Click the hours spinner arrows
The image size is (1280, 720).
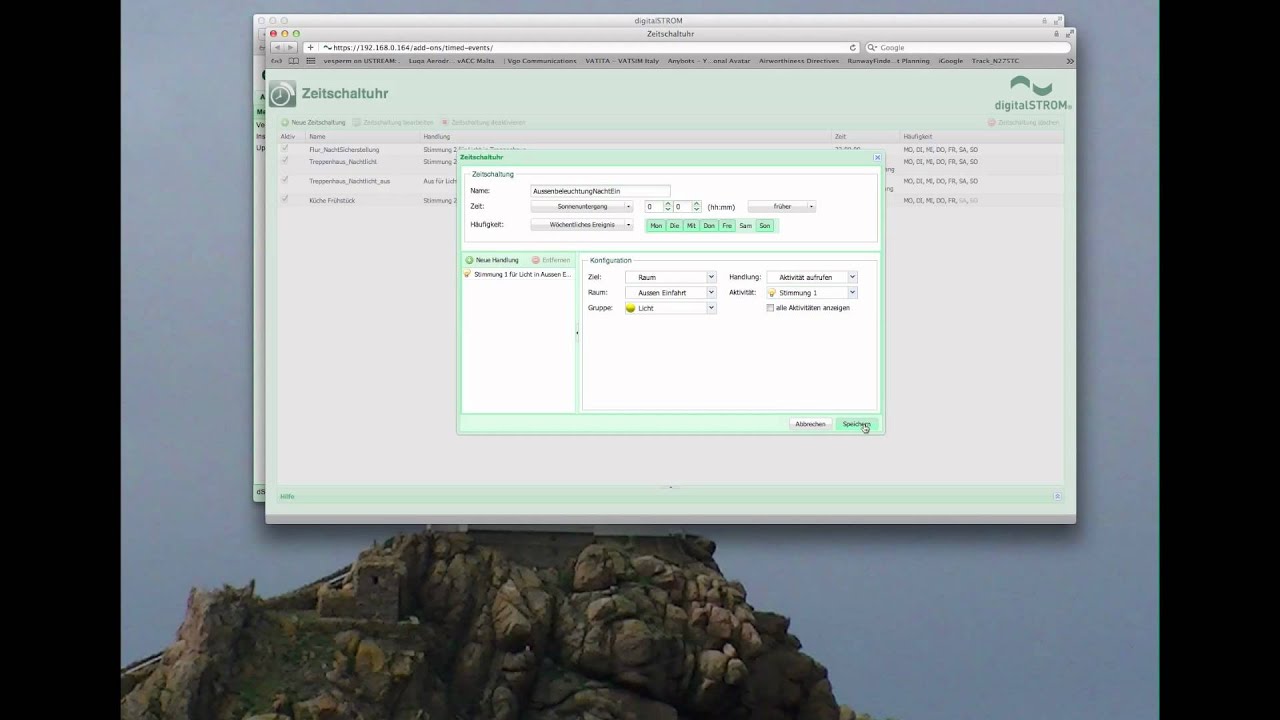668,206
